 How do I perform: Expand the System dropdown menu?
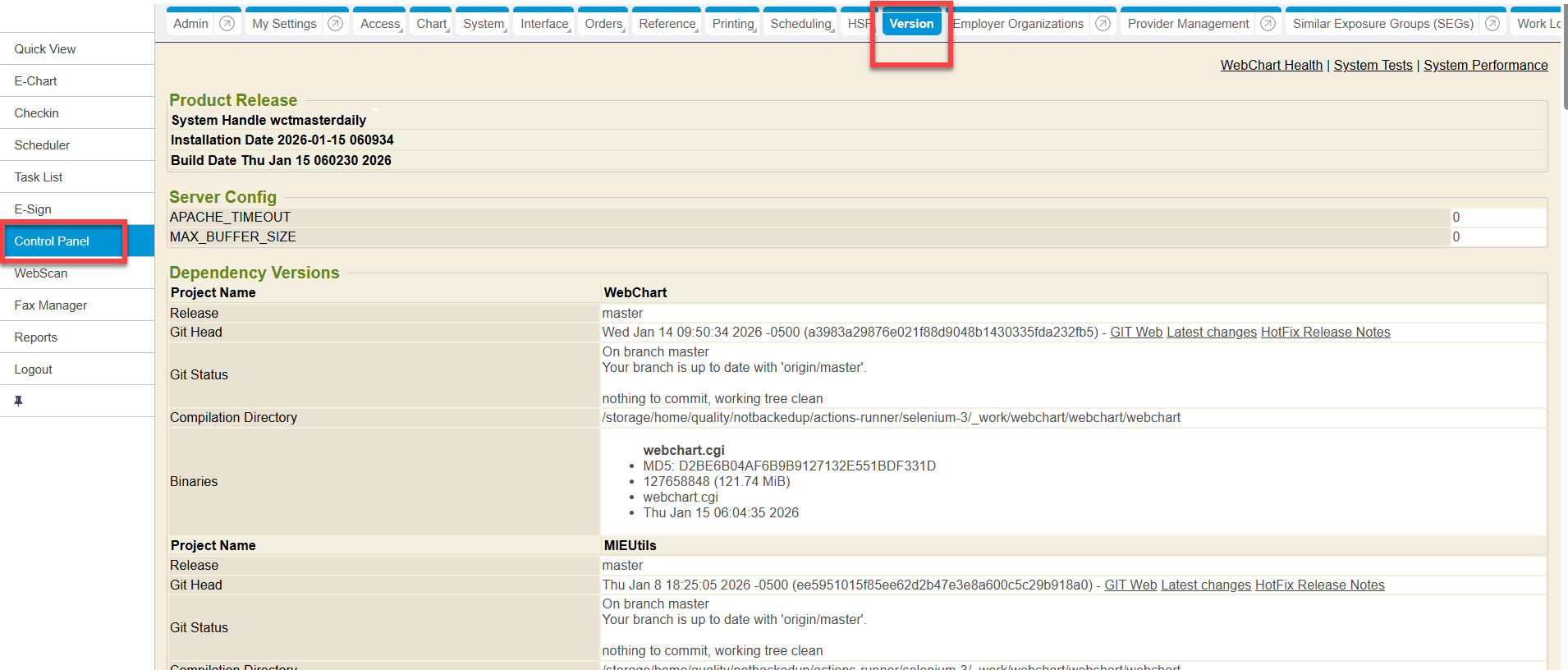click(484, 24)
